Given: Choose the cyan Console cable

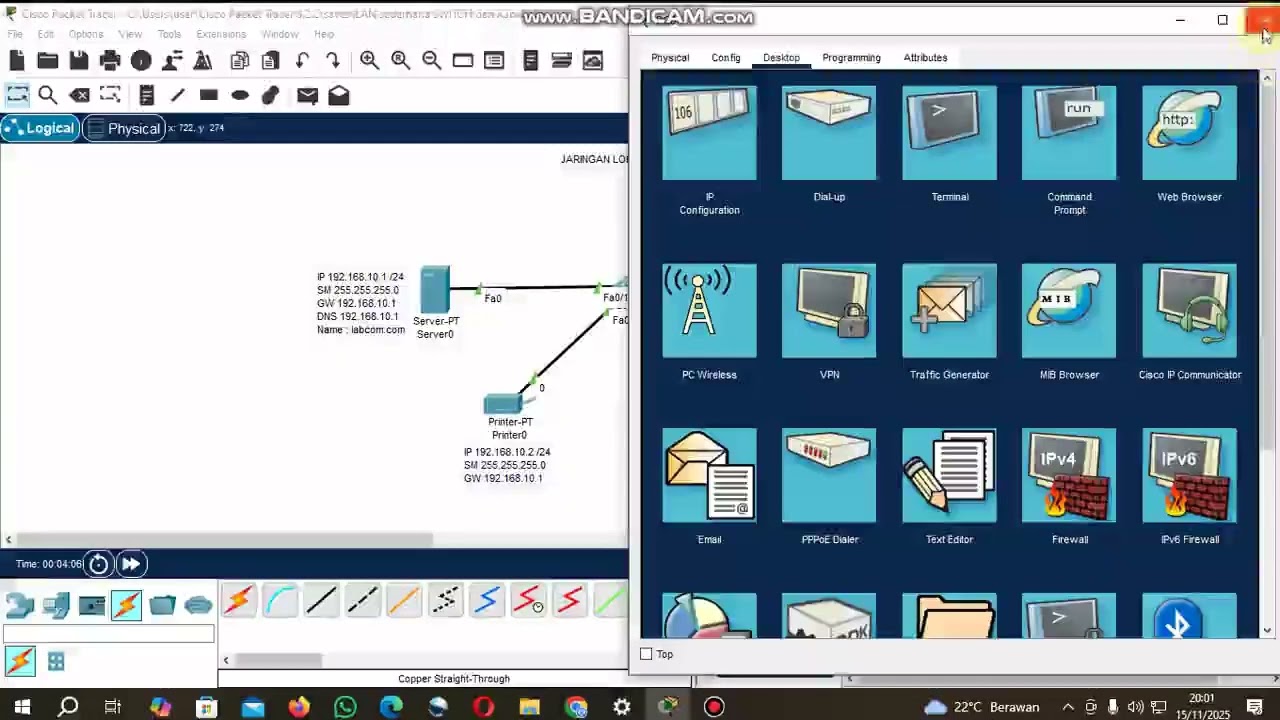Looking at the screenshot, I should tap(281, 601).
